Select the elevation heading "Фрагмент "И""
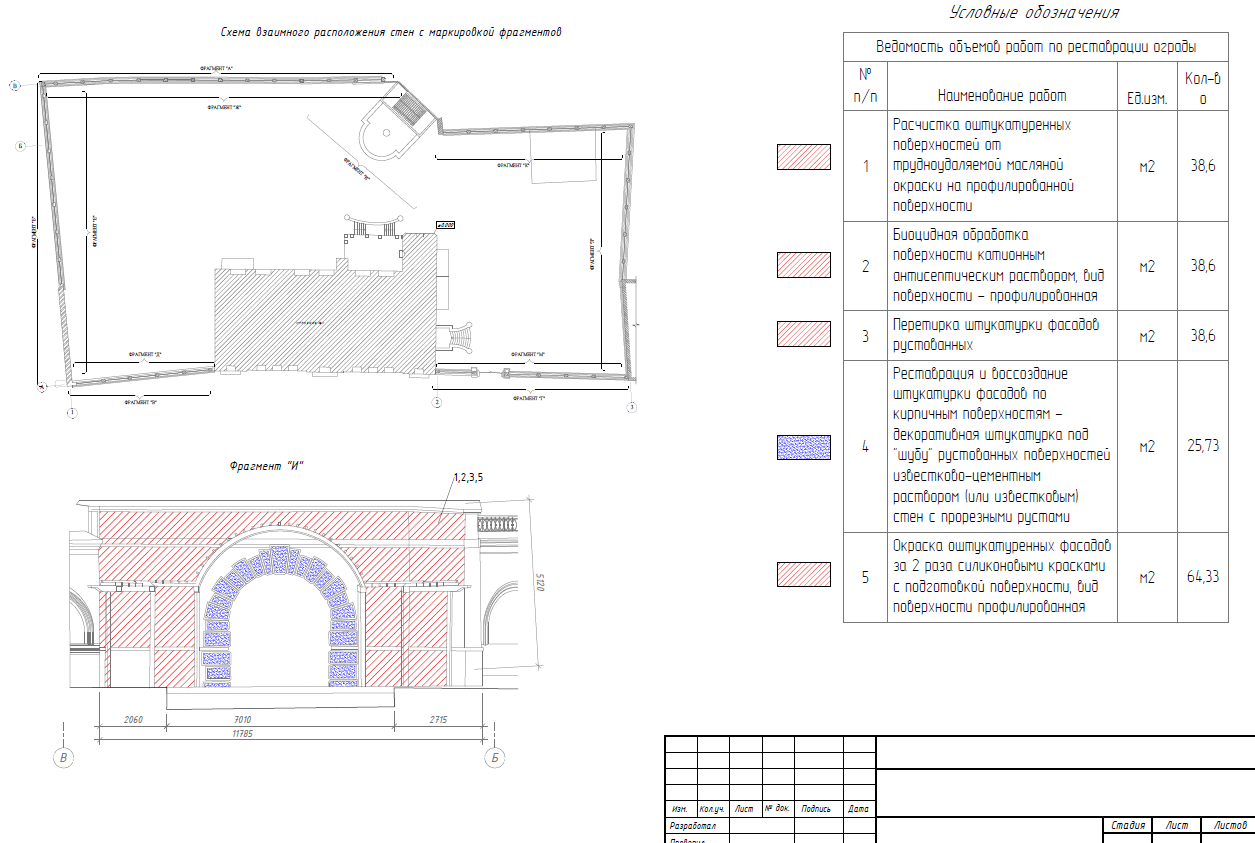Screen dimensions: 1255x843 pyautogui.click(x=266, y=465)
